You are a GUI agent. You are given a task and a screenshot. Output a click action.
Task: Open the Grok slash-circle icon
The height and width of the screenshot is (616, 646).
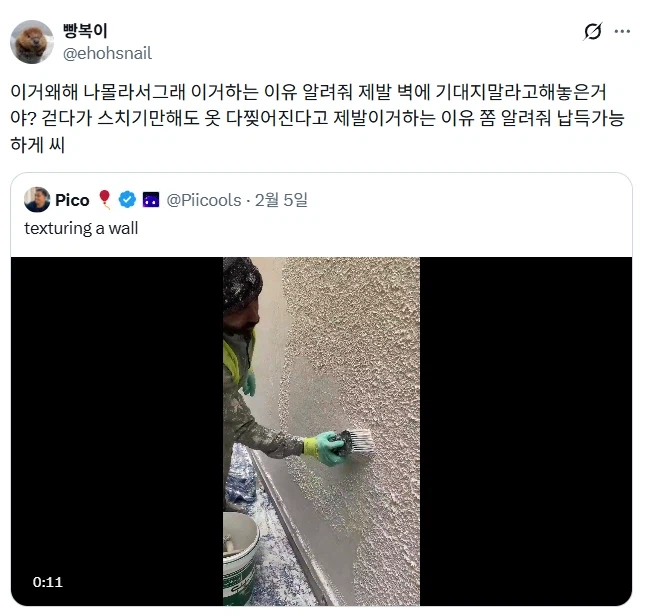[592, 31]
